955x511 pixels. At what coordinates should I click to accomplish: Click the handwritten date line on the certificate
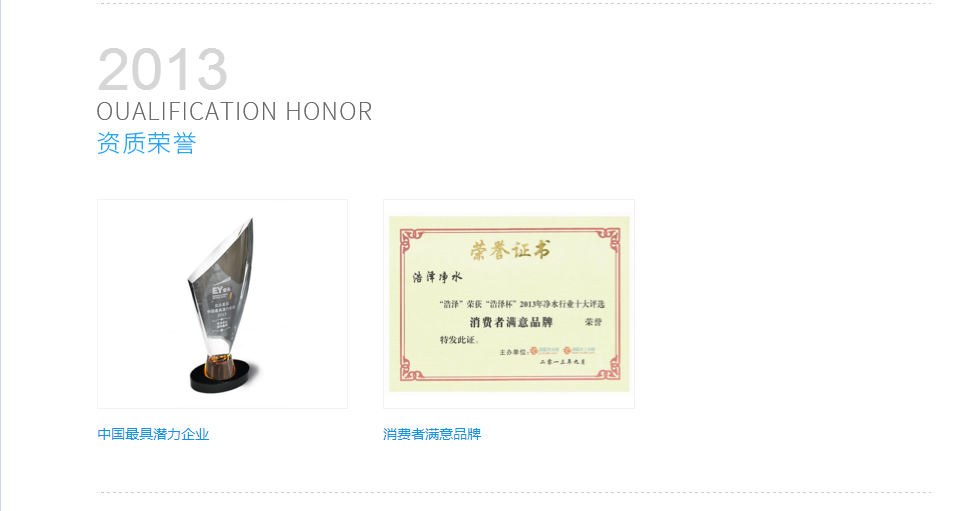click(562, 362)
